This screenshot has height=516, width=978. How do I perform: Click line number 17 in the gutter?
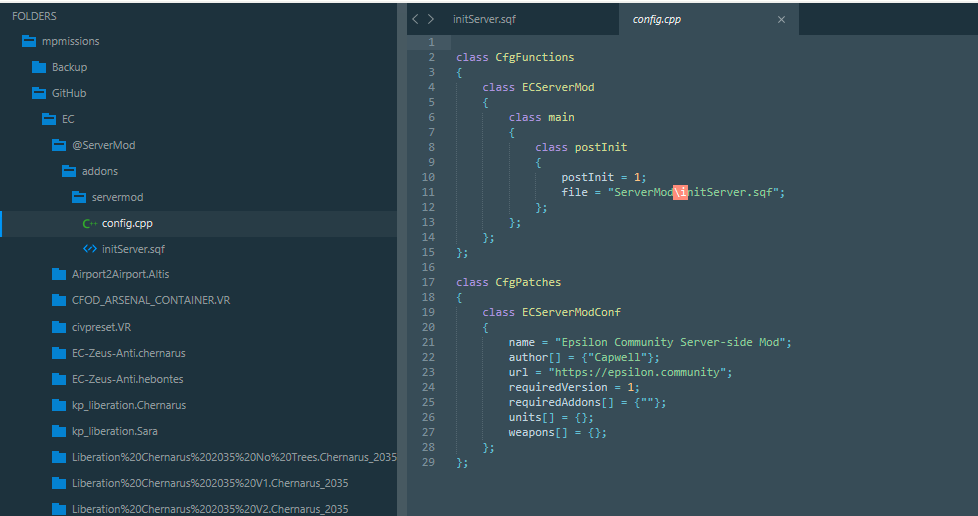428,282
